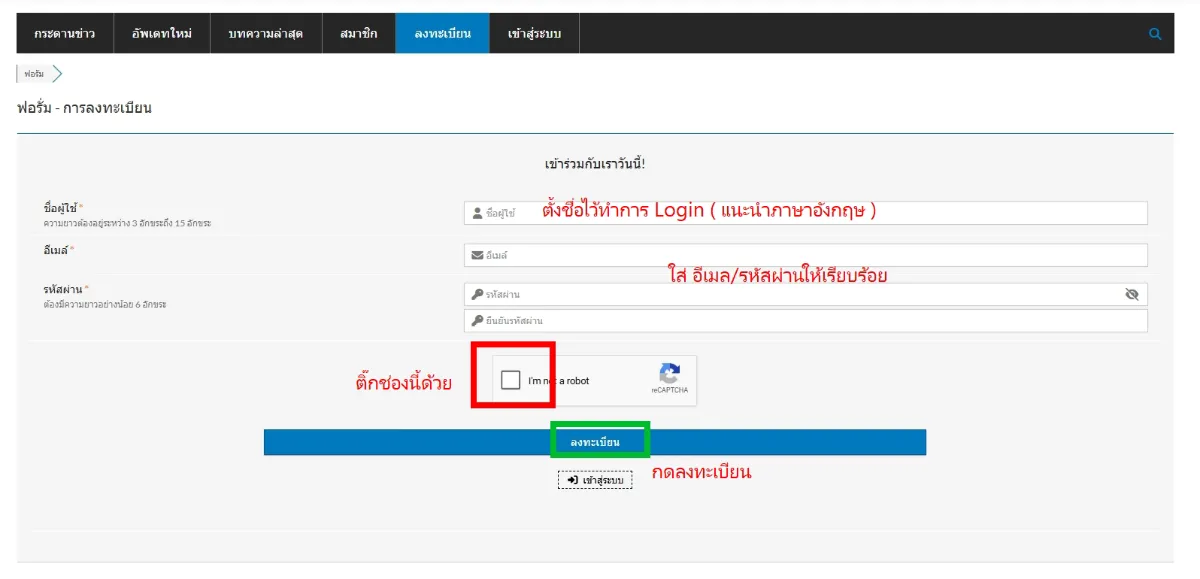Open the อัพเดทใหม่ navigation tab

click(x=161, y=34)
